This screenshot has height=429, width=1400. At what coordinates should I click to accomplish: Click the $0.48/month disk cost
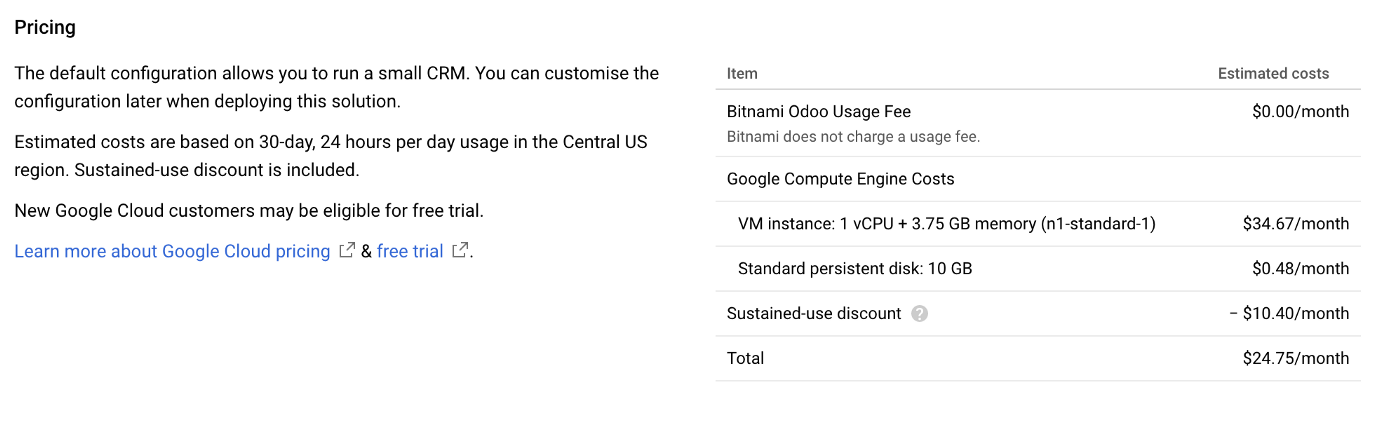[1300, 269]
